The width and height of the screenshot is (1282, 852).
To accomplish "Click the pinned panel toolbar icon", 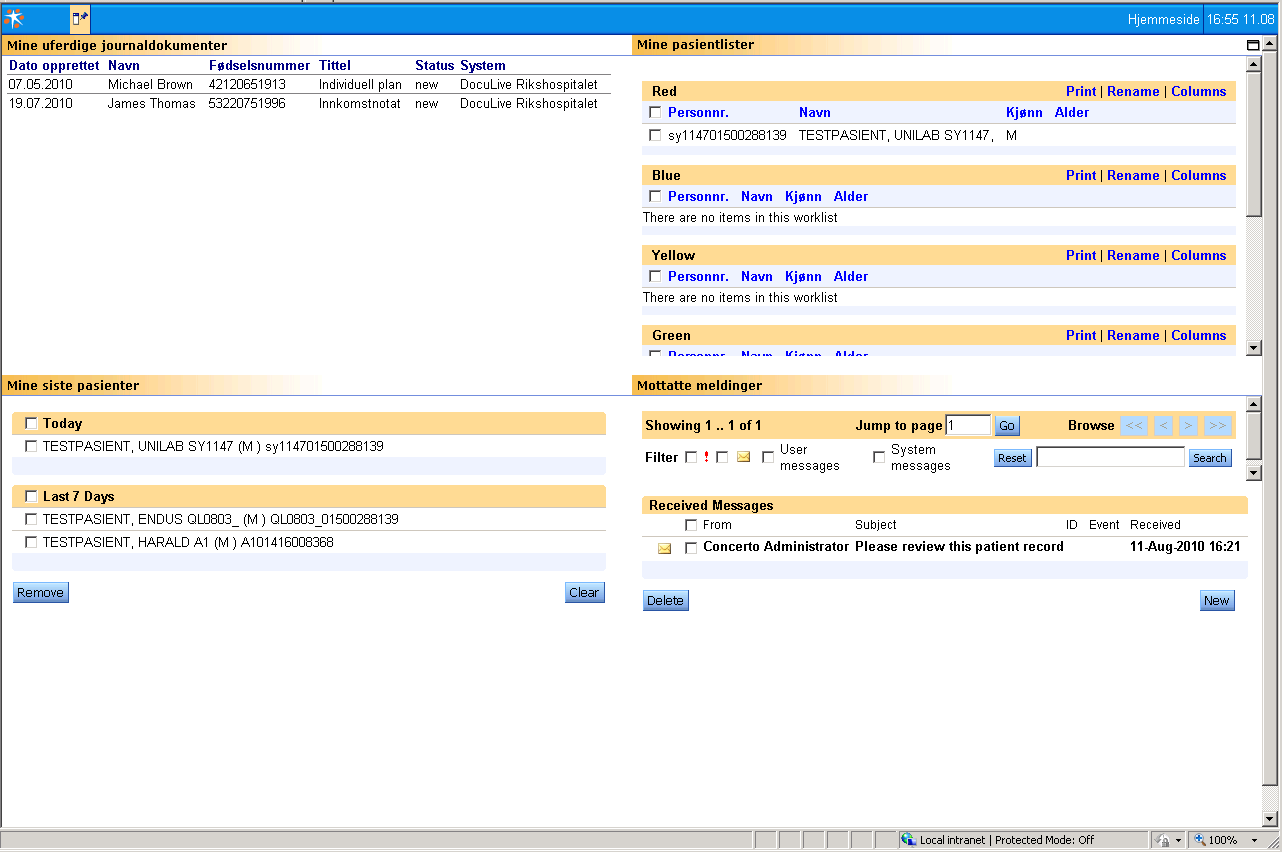I will point(80,19).
